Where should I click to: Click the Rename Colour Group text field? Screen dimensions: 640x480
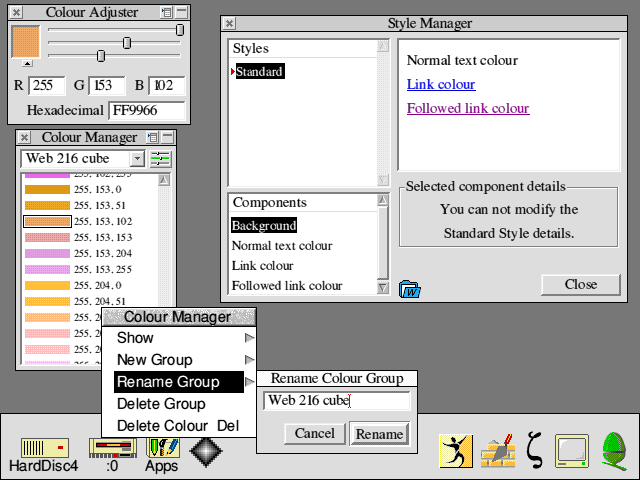point(337,401)
